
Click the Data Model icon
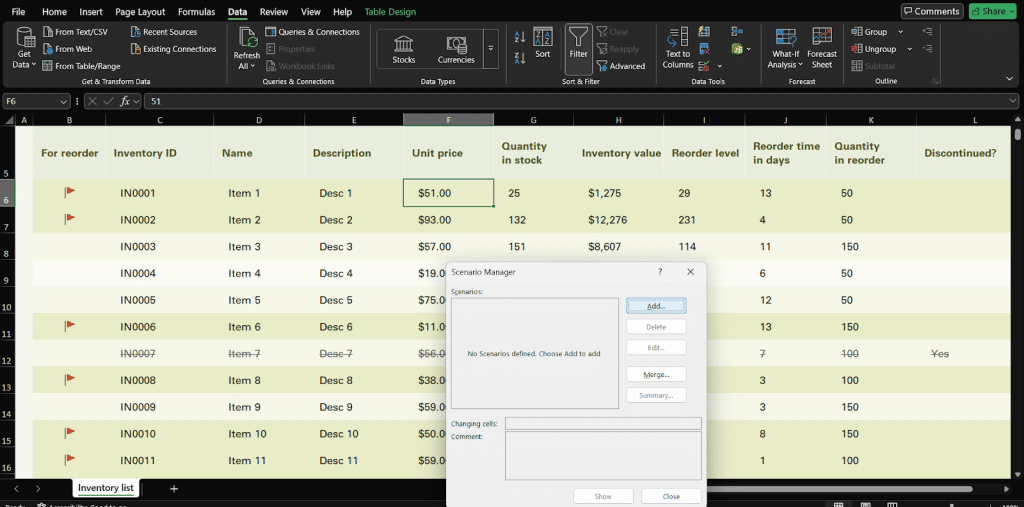[x=737, y=48]
